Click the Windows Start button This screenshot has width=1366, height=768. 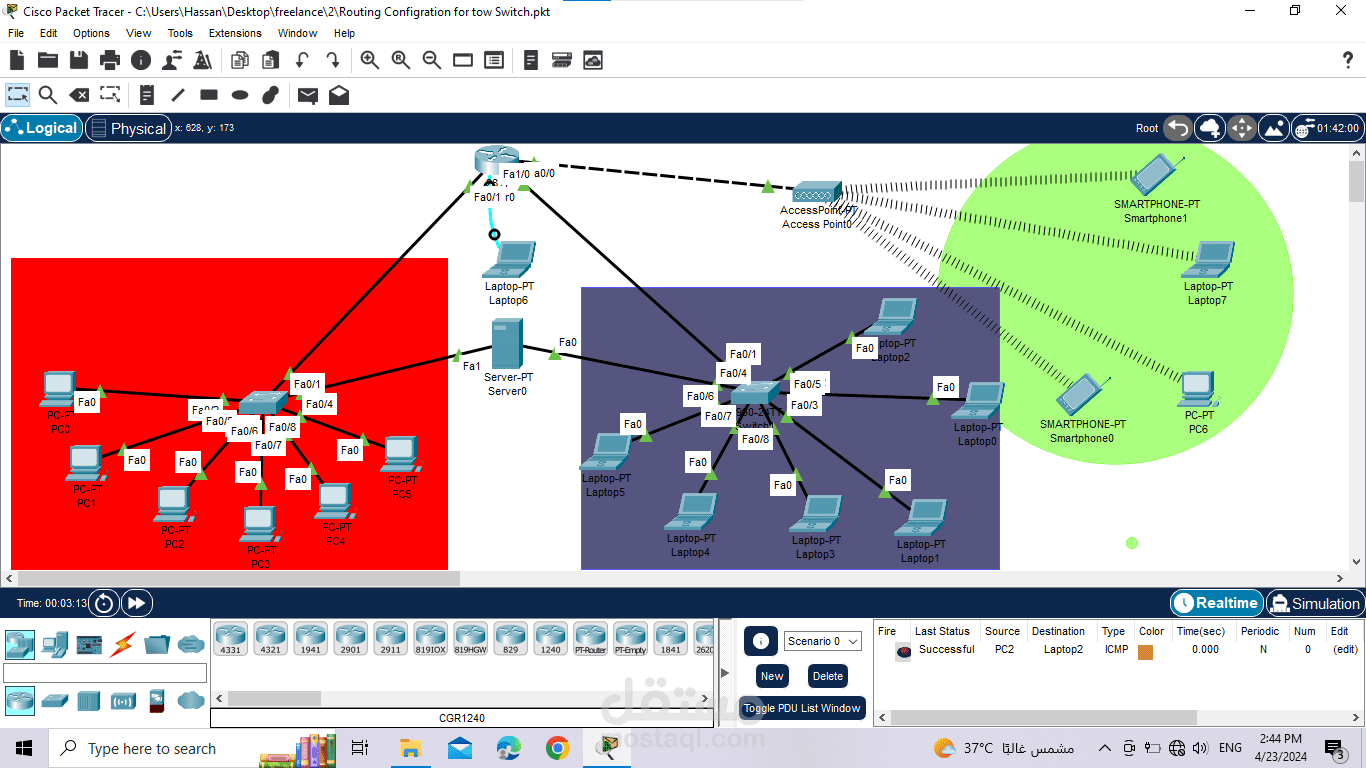(x=24, y=748)
